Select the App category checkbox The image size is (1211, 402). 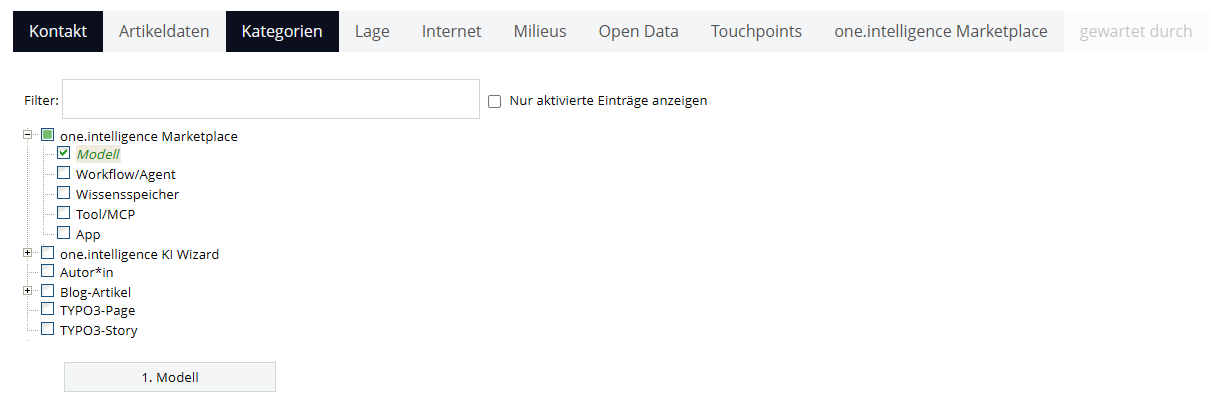[x=64, y=233]
